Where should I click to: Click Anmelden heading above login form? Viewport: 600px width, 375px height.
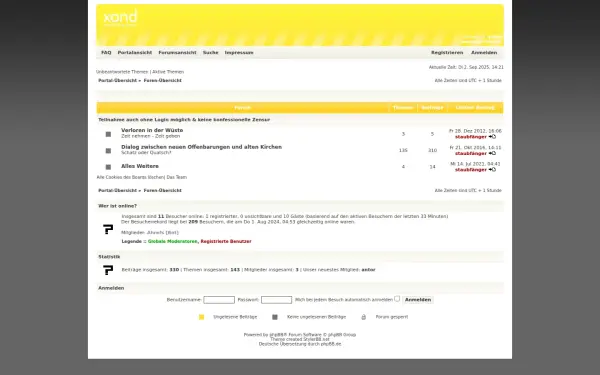[x=111, y=288]
